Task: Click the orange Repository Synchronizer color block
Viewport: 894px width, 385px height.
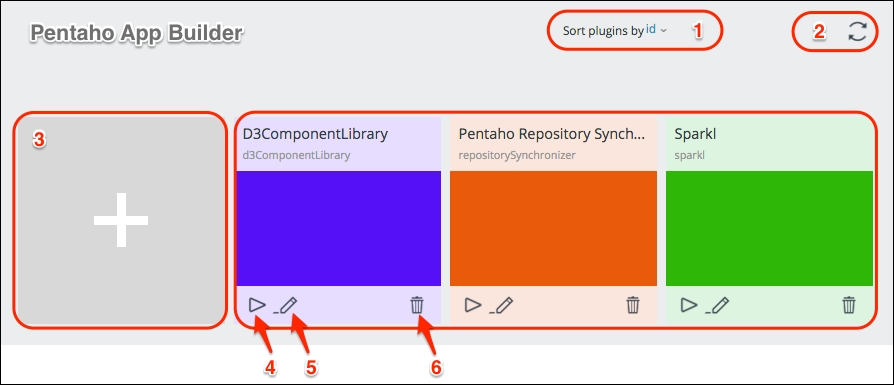Action: pyautogui.click(x=553, y=228)
